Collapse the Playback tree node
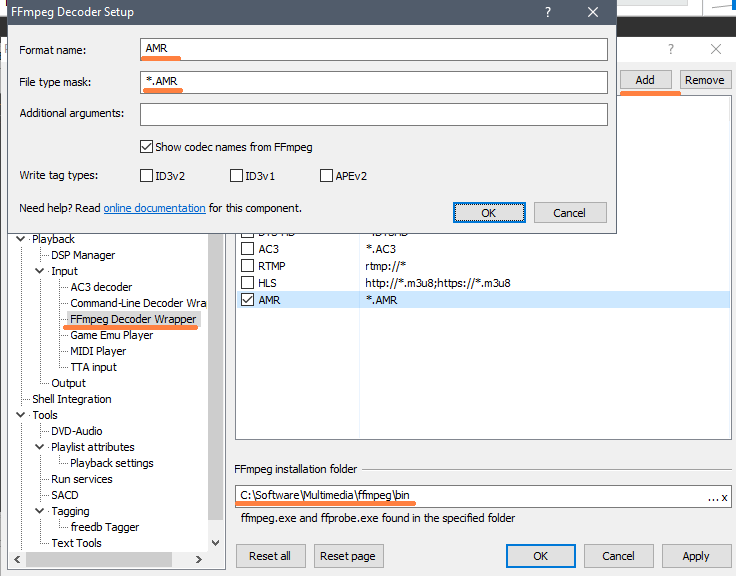Screen dimensions: 736x576 [22, 239]
